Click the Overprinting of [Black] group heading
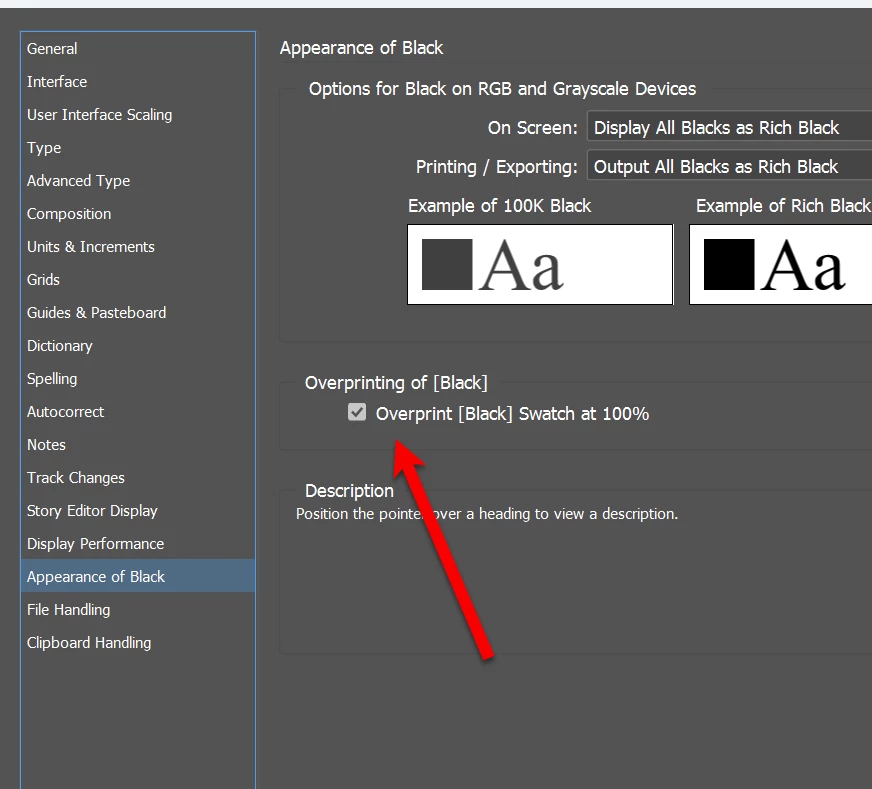Image resolution: width=872 pixels, height=789 pixels. click(396, 383)
